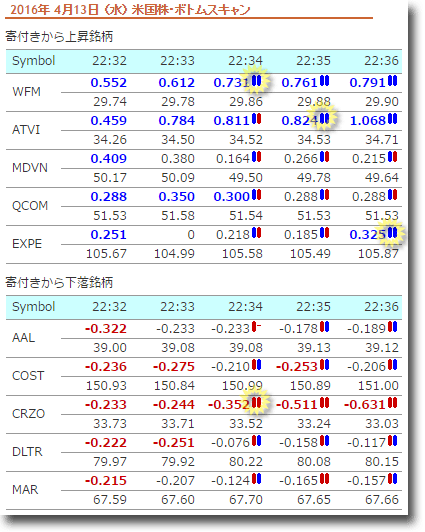Select the candlestick icon beside COST -0.253
The height and width of the screenshot is (532, 425).
tap(325, 365)
